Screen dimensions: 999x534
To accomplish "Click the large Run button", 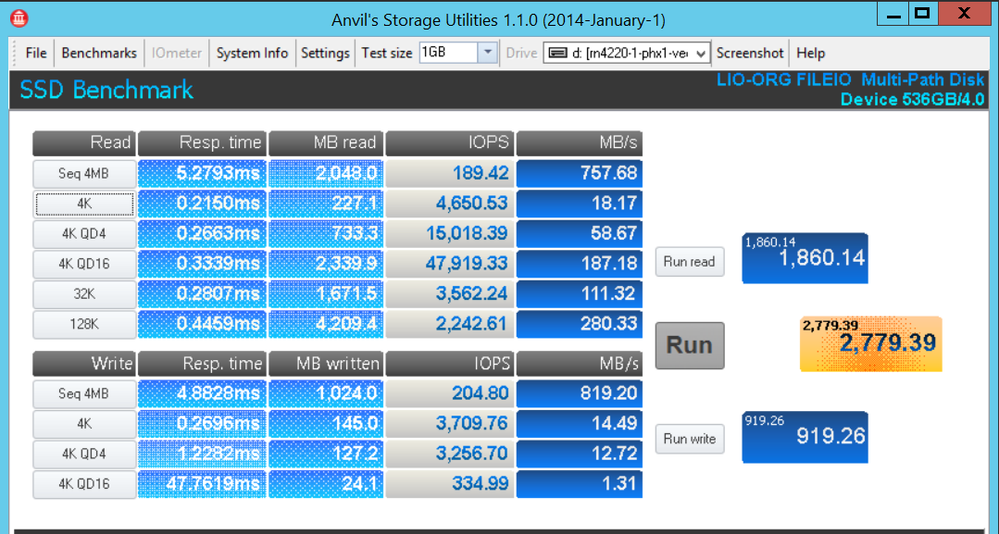I will click(689, 345).
